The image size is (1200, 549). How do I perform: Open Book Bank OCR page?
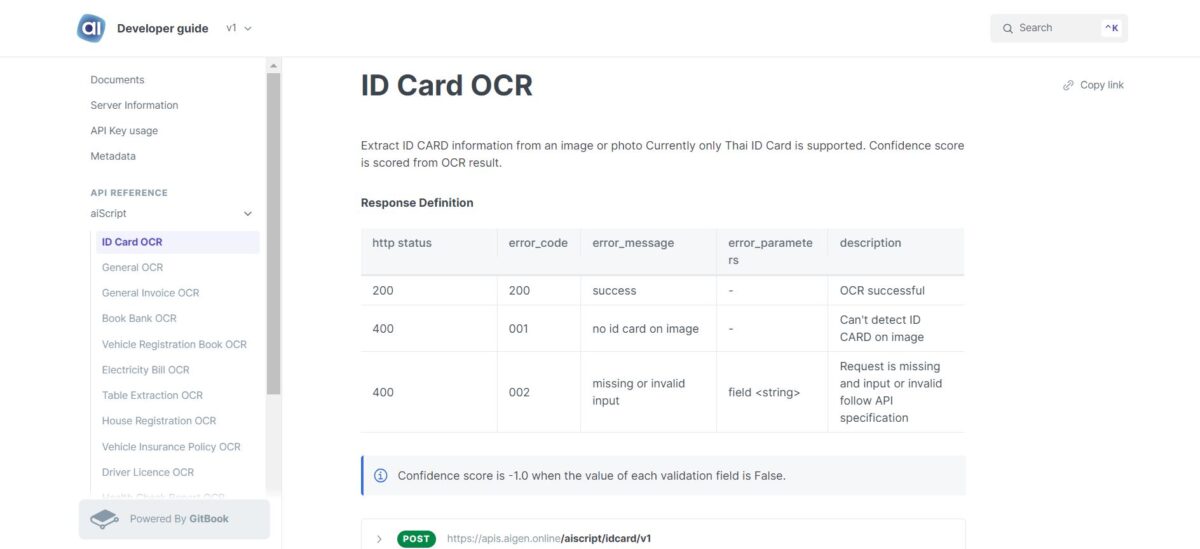[x=139, y=318]
